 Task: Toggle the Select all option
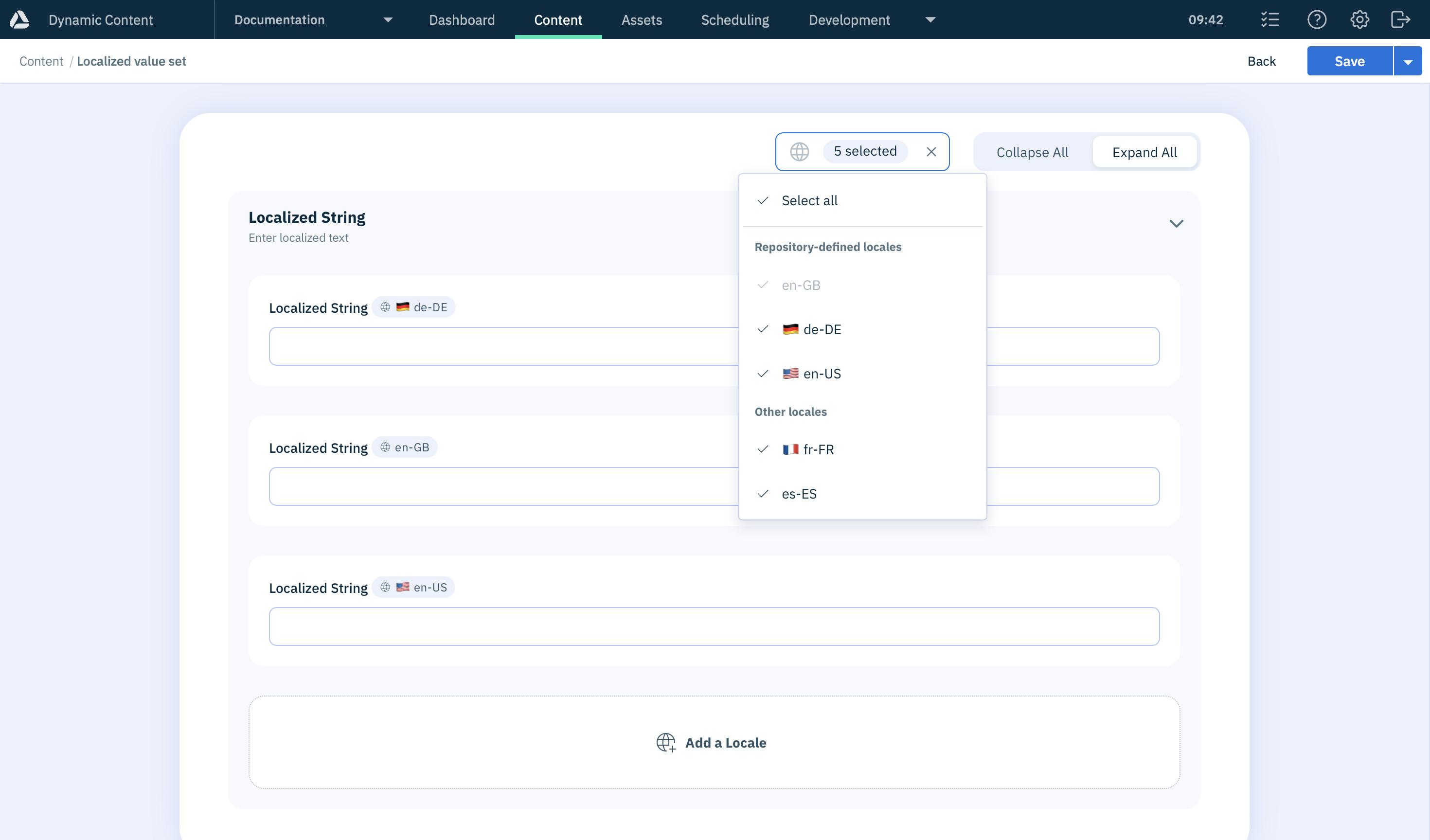point(862,200)
